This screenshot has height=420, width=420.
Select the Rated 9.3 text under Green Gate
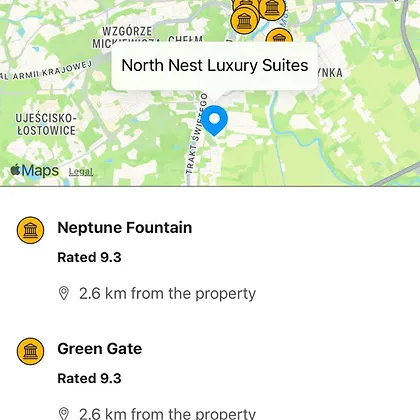pyautogui.click(x=89, y=378)
